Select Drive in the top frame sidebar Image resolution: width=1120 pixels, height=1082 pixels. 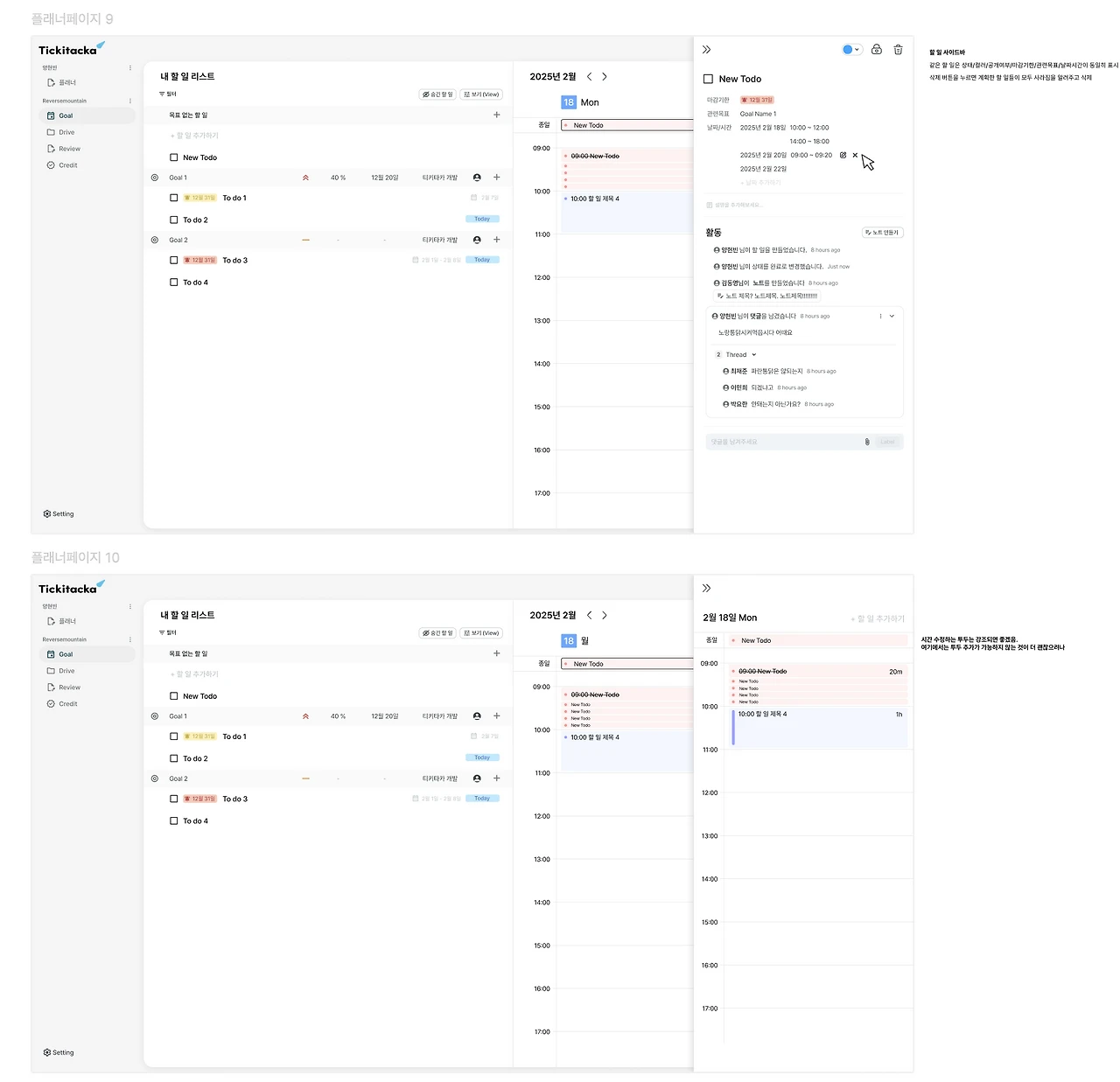coord(66,133)
